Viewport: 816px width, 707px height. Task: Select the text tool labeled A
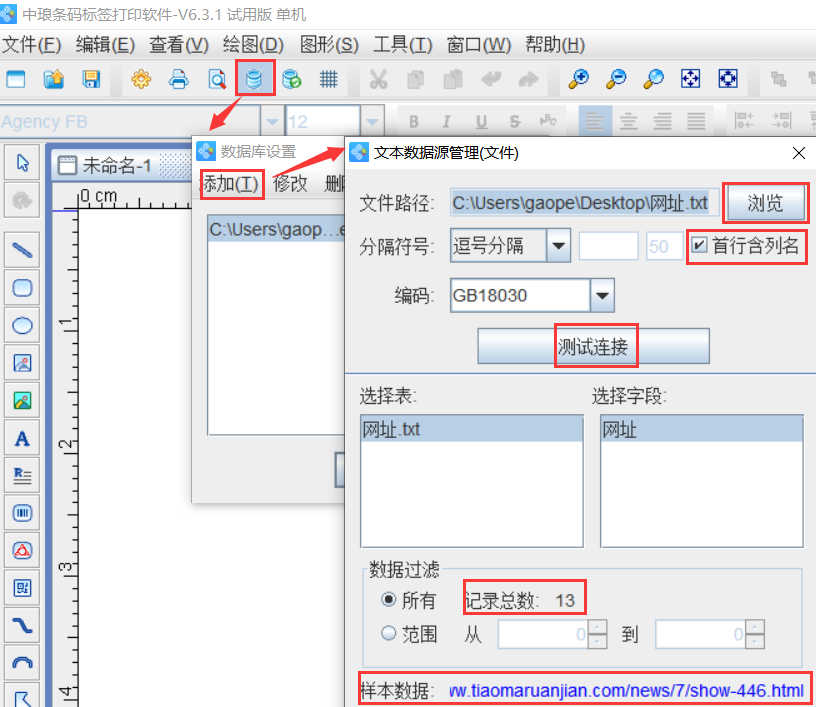pos(22,438)
